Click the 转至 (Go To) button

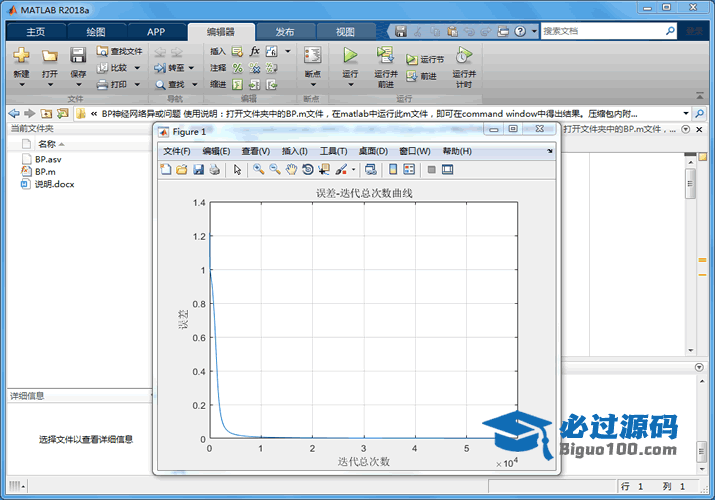coord(169,68)
